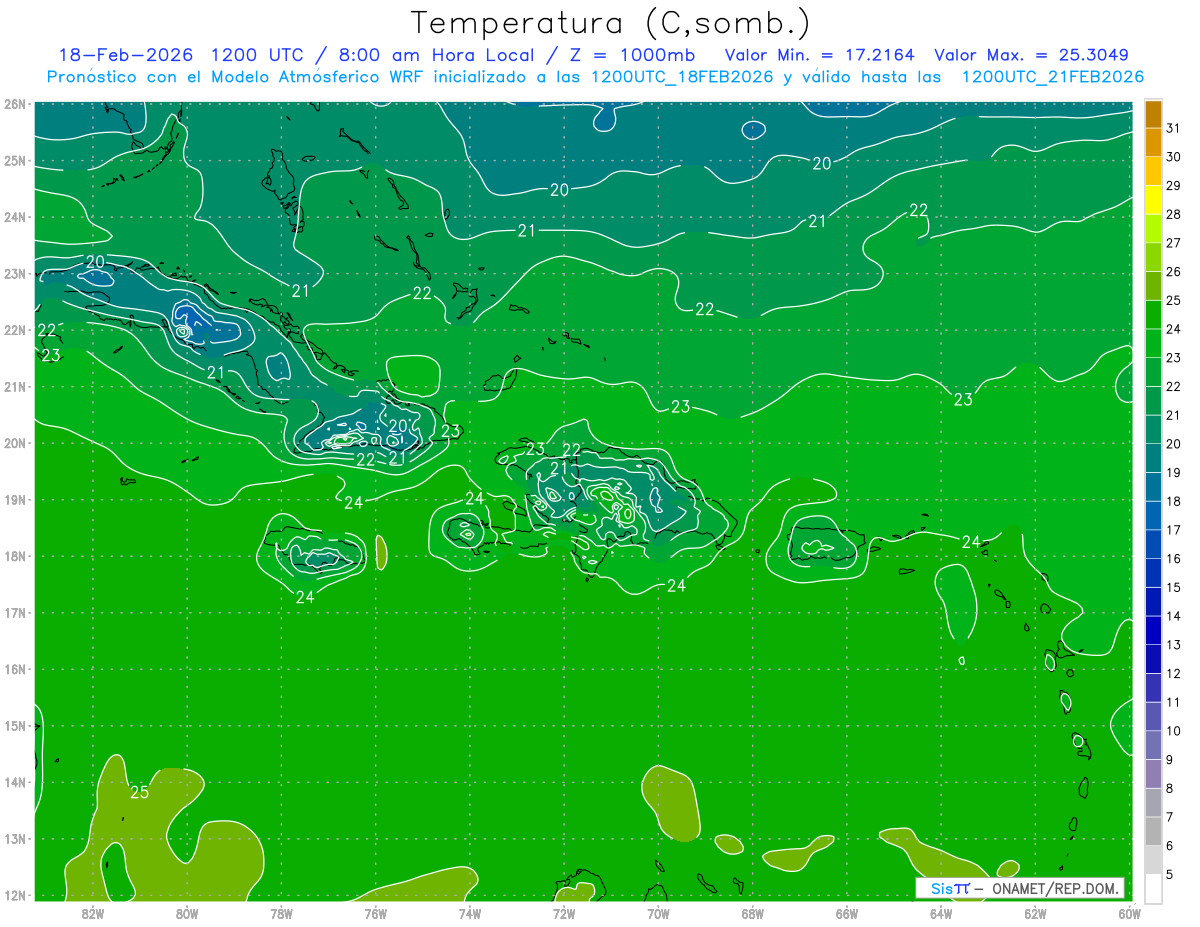Click valid-until time '1200UTC_21FEB2026'
Image resolution: width=1200 pixels, height=927 pixels.
click(1052, 77)
